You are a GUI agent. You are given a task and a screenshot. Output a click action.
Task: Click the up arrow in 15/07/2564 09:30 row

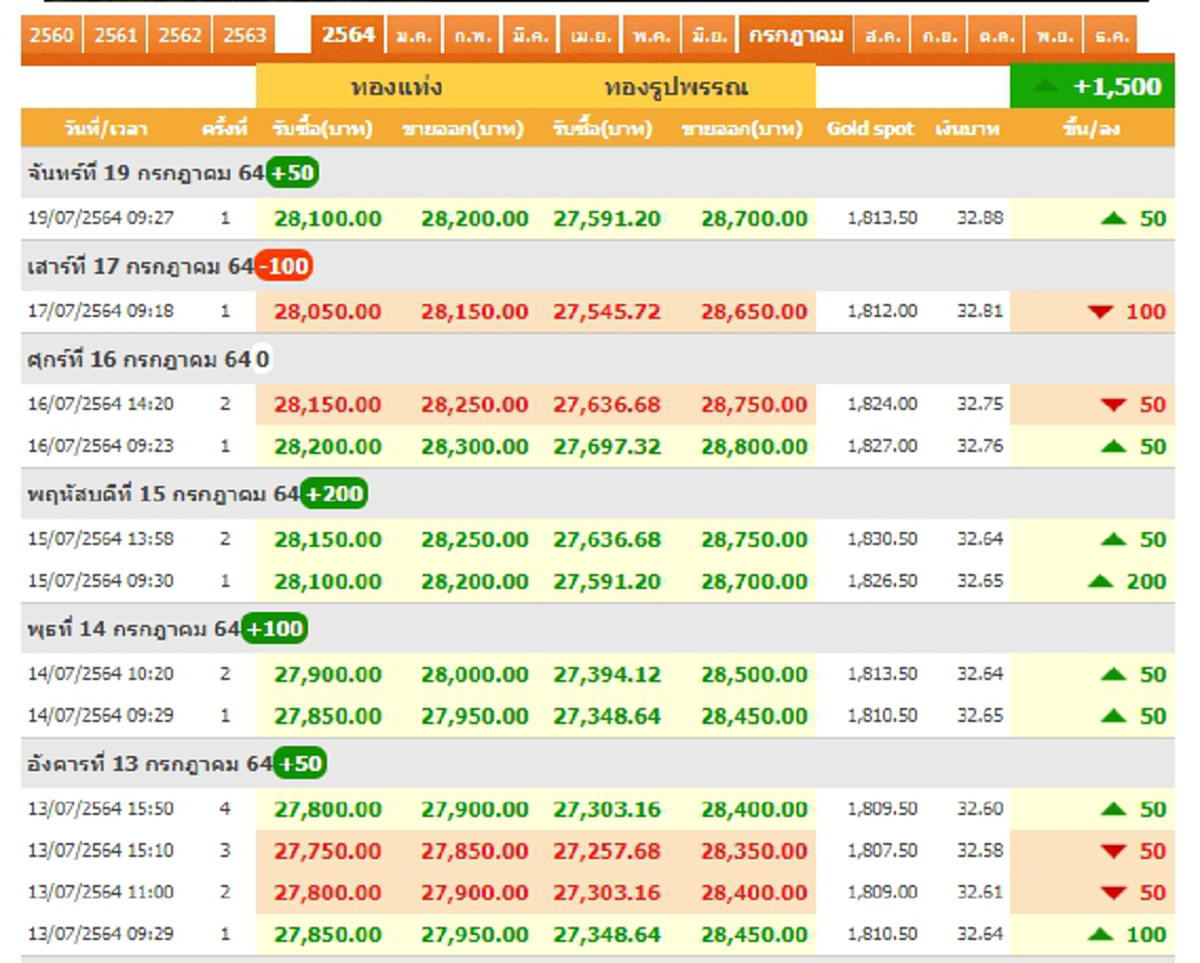click(x=1100, y=581)
